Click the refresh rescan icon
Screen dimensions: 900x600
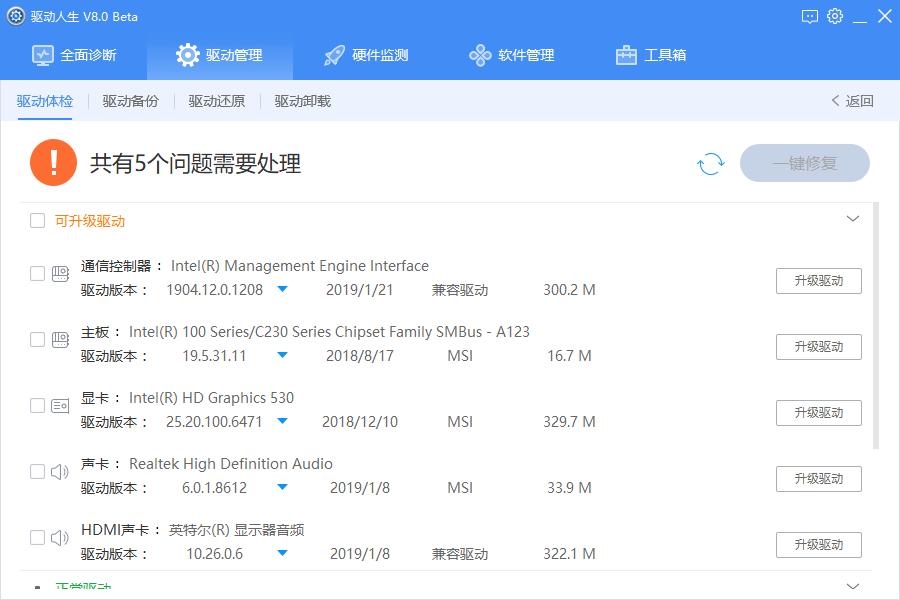click(x=710, y=163)
